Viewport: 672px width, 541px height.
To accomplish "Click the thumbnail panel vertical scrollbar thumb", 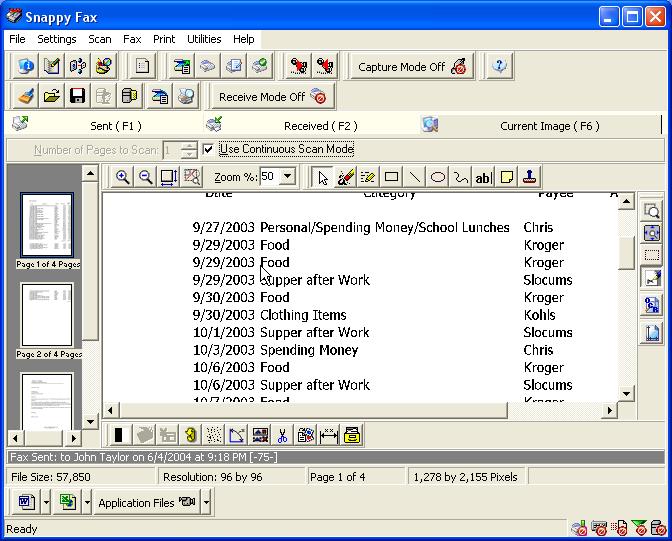I will point(90,261).
